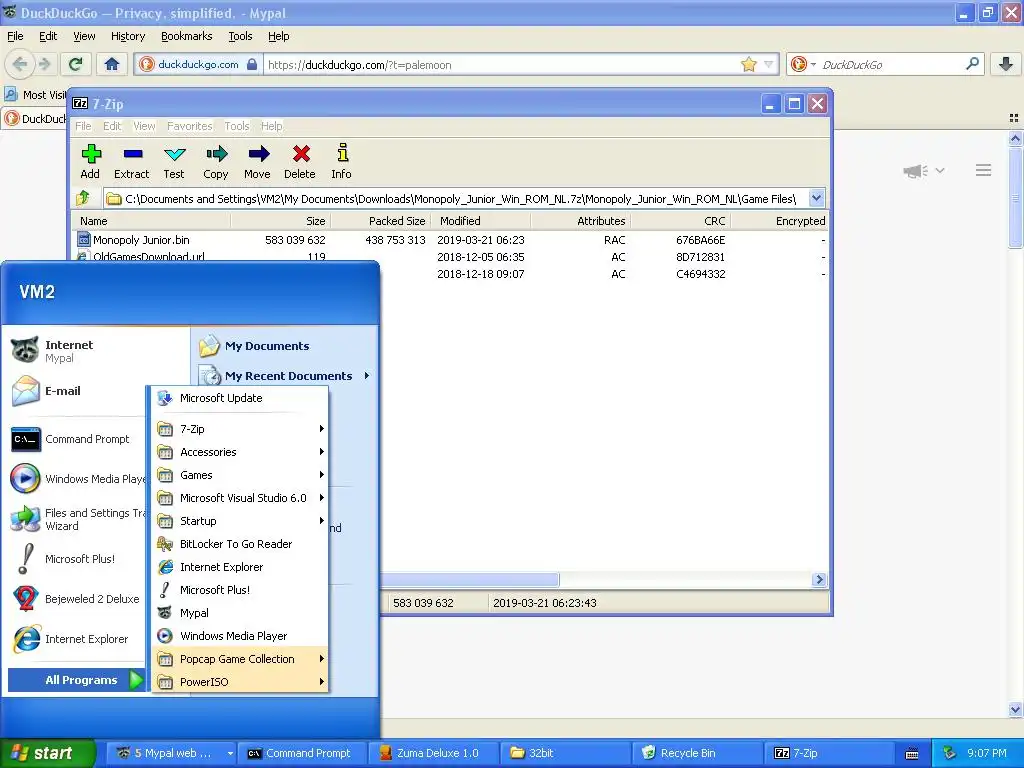Switch to Zuma Deluxe 1.0 taskbar button

432,753
